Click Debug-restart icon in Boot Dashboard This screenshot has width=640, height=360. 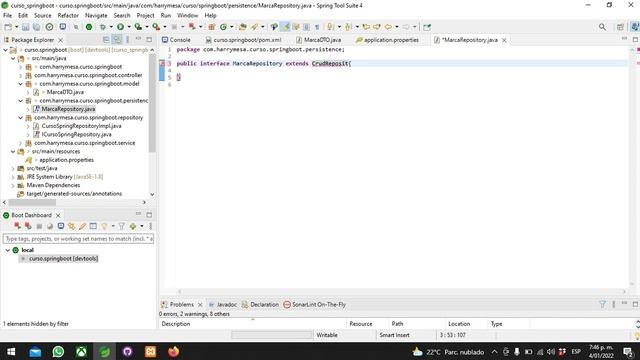(x=28, y=226)
